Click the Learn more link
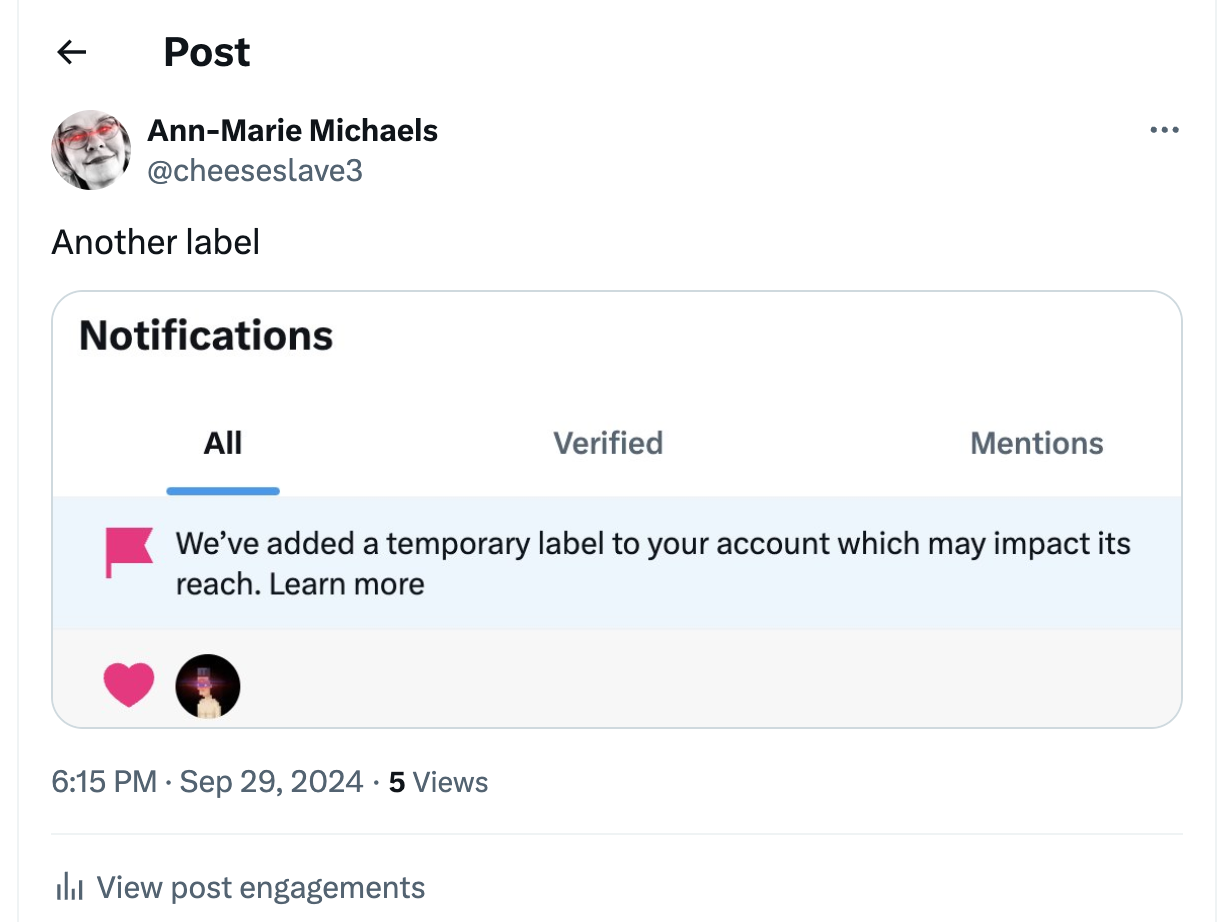Image resolution: width=1228 pixels, height=922 pixels. [347, 584]
